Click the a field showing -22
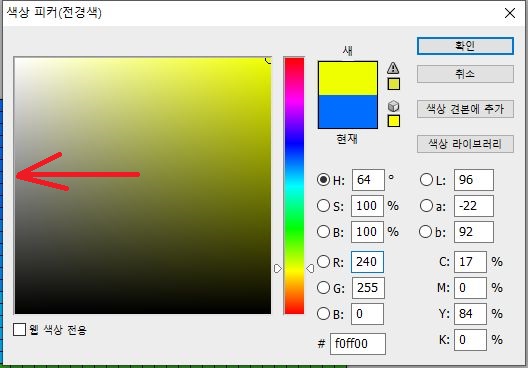This screenshot has height=368, width=528. 474,206
